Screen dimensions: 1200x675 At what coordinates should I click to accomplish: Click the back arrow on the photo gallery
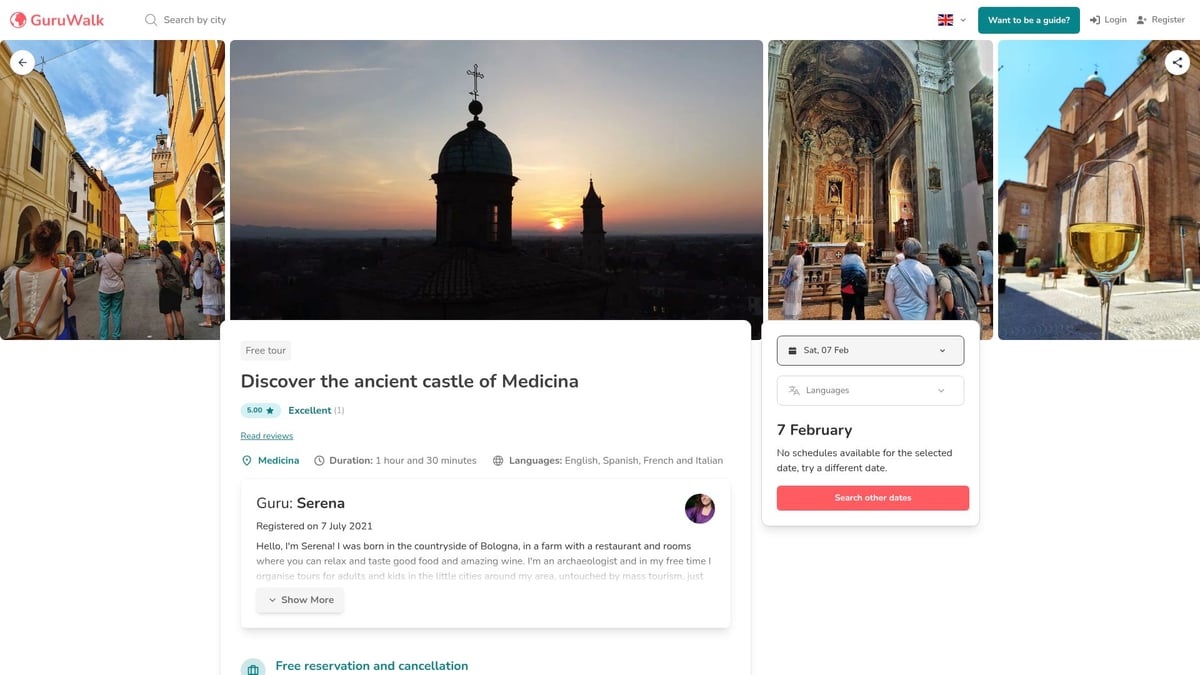pyautogui.click(x=22, y=62)
